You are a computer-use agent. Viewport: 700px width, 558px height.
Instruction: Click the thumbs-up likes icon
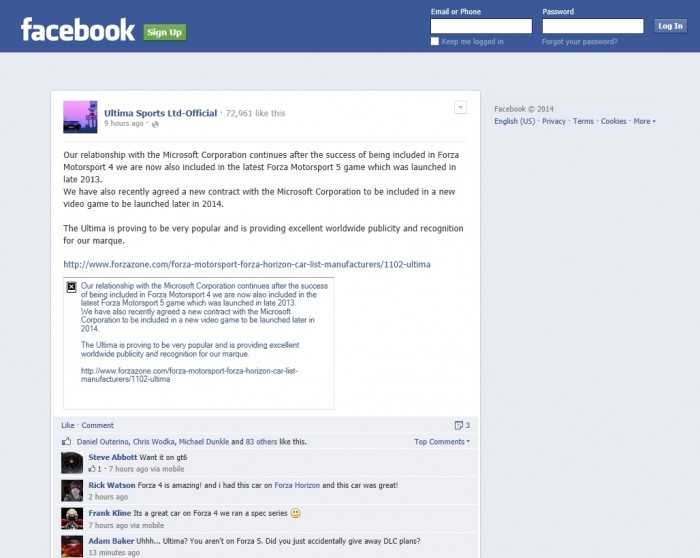(x=67, y=441)
